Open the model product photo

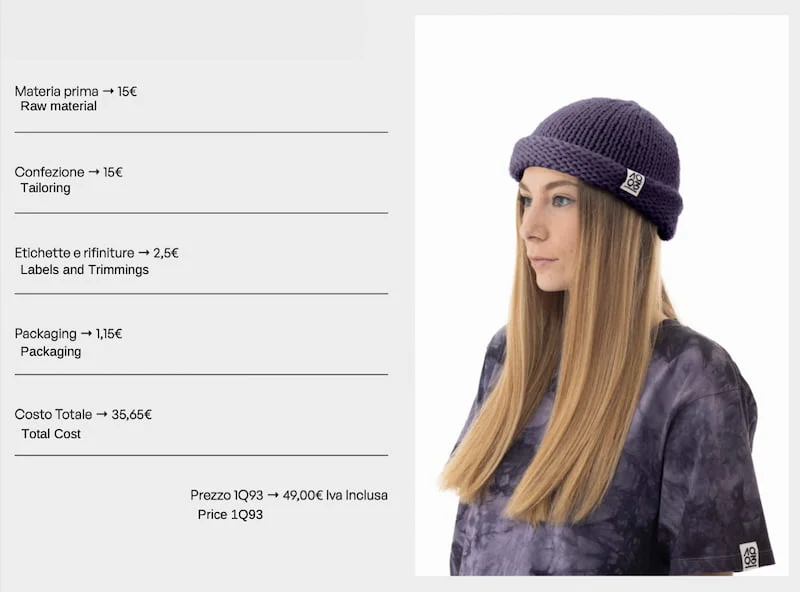[602, 295]
